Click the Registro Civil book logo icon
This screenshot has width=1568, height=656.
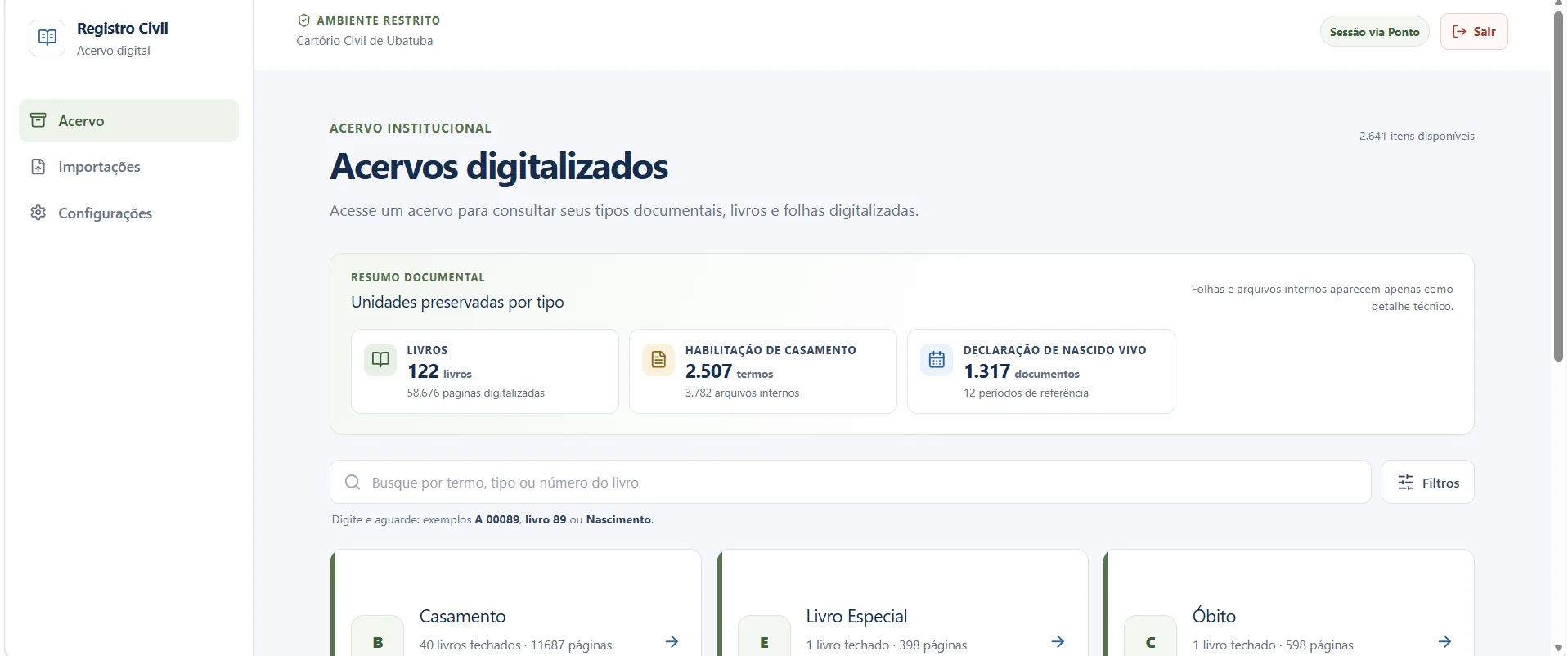coord(47,38)
